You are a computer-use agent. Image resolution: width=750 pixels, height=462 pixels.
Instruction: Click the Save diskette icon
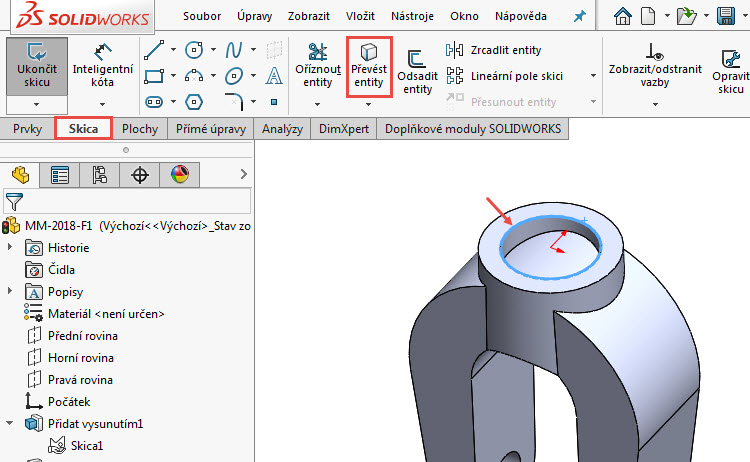726,16
